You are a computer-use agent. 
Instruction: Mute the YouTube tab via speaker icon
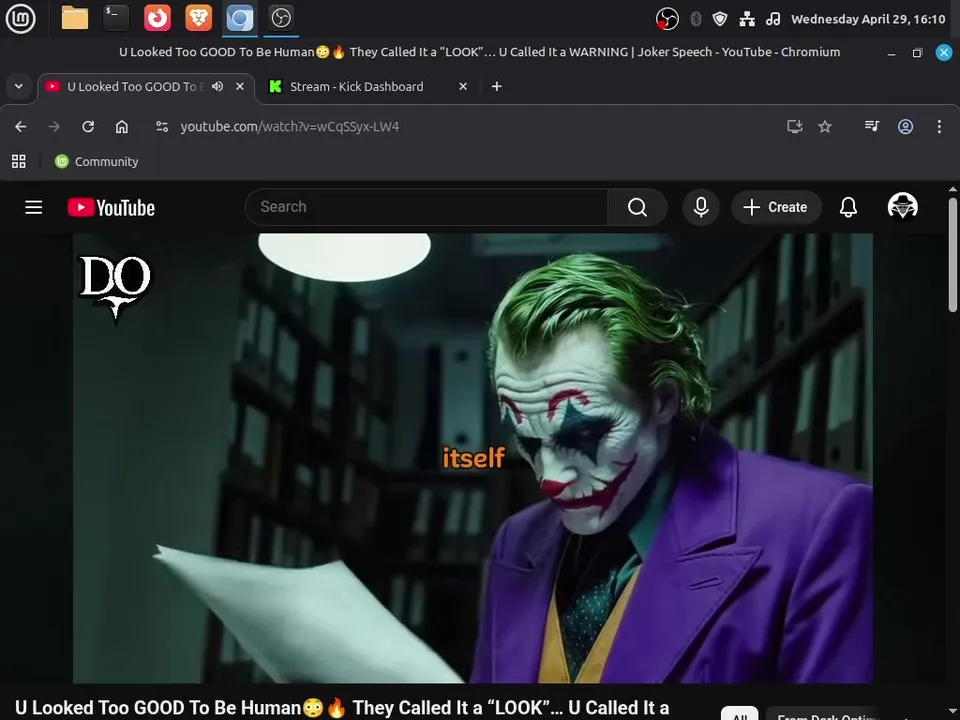(217, 86)
